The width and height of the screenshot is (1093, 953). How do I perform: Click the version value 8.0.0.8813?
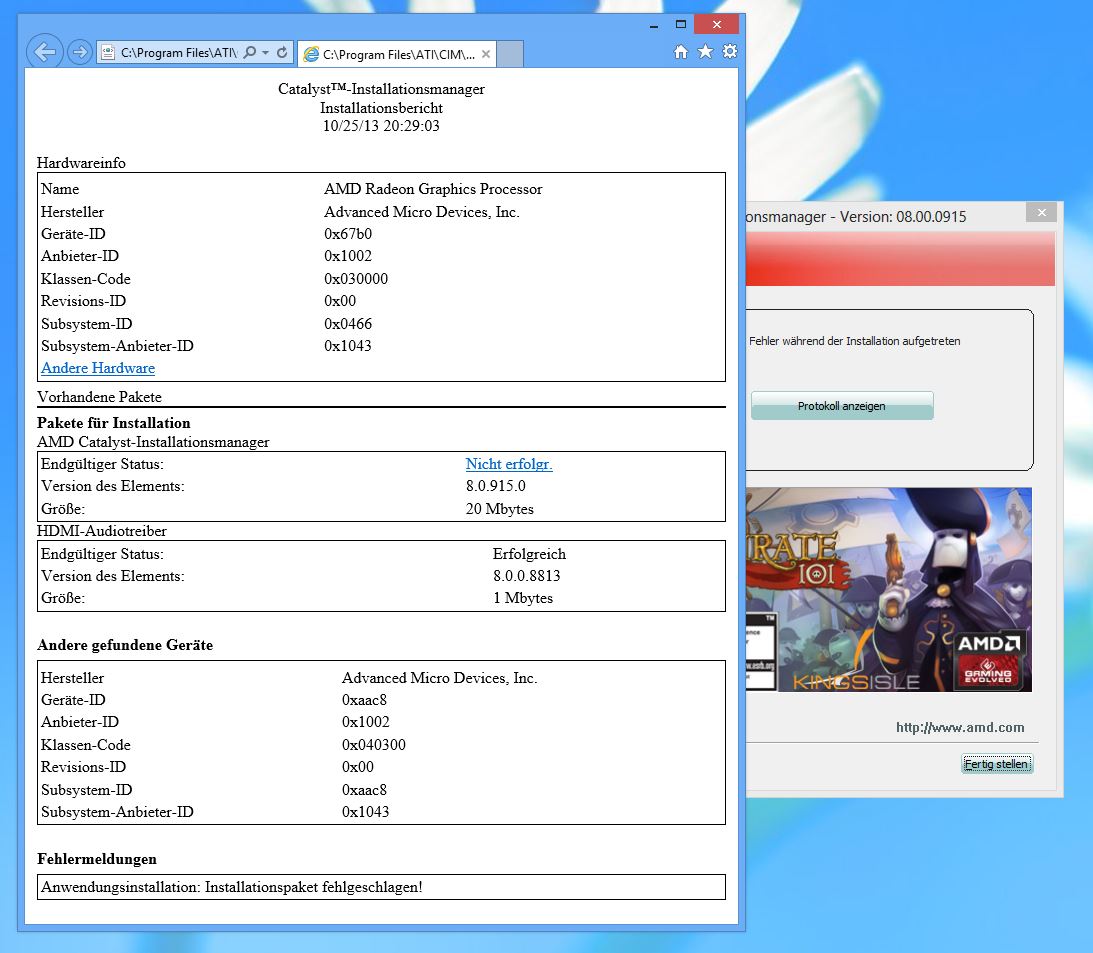[527, 576]
